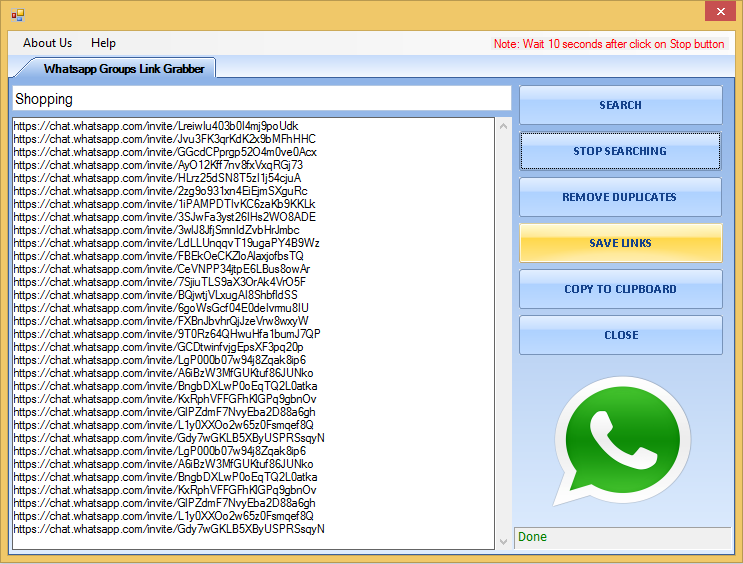Click the app icon in the title bar
The image size is (743, 564).
tap(18, 15)
